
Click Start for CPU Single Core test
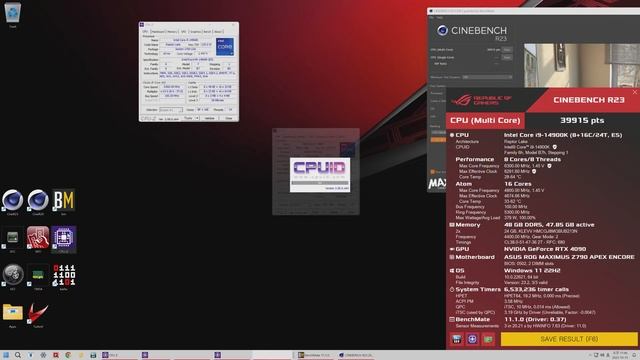tap(507, 58)
